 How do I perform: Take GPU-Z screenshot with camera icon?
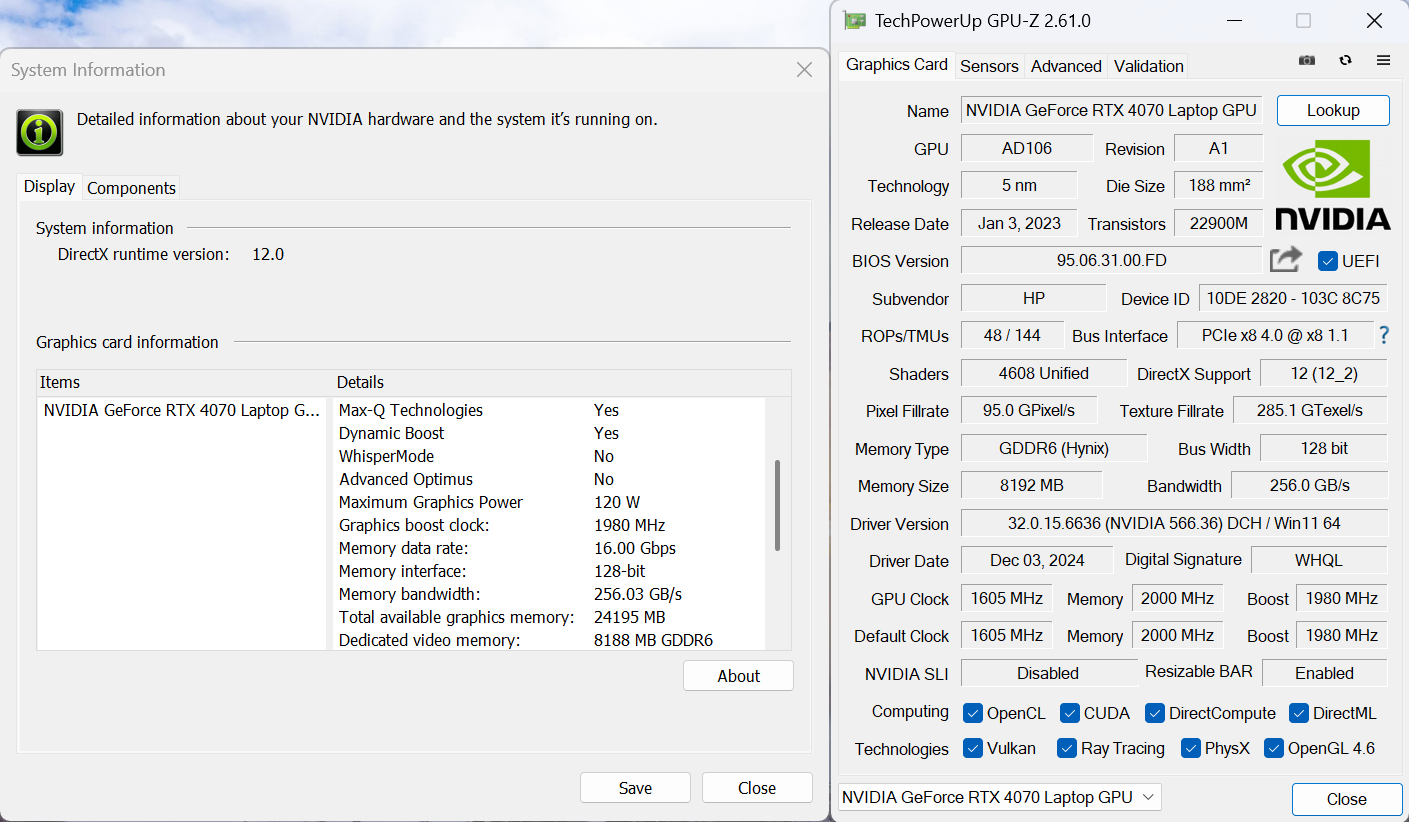1307,60
